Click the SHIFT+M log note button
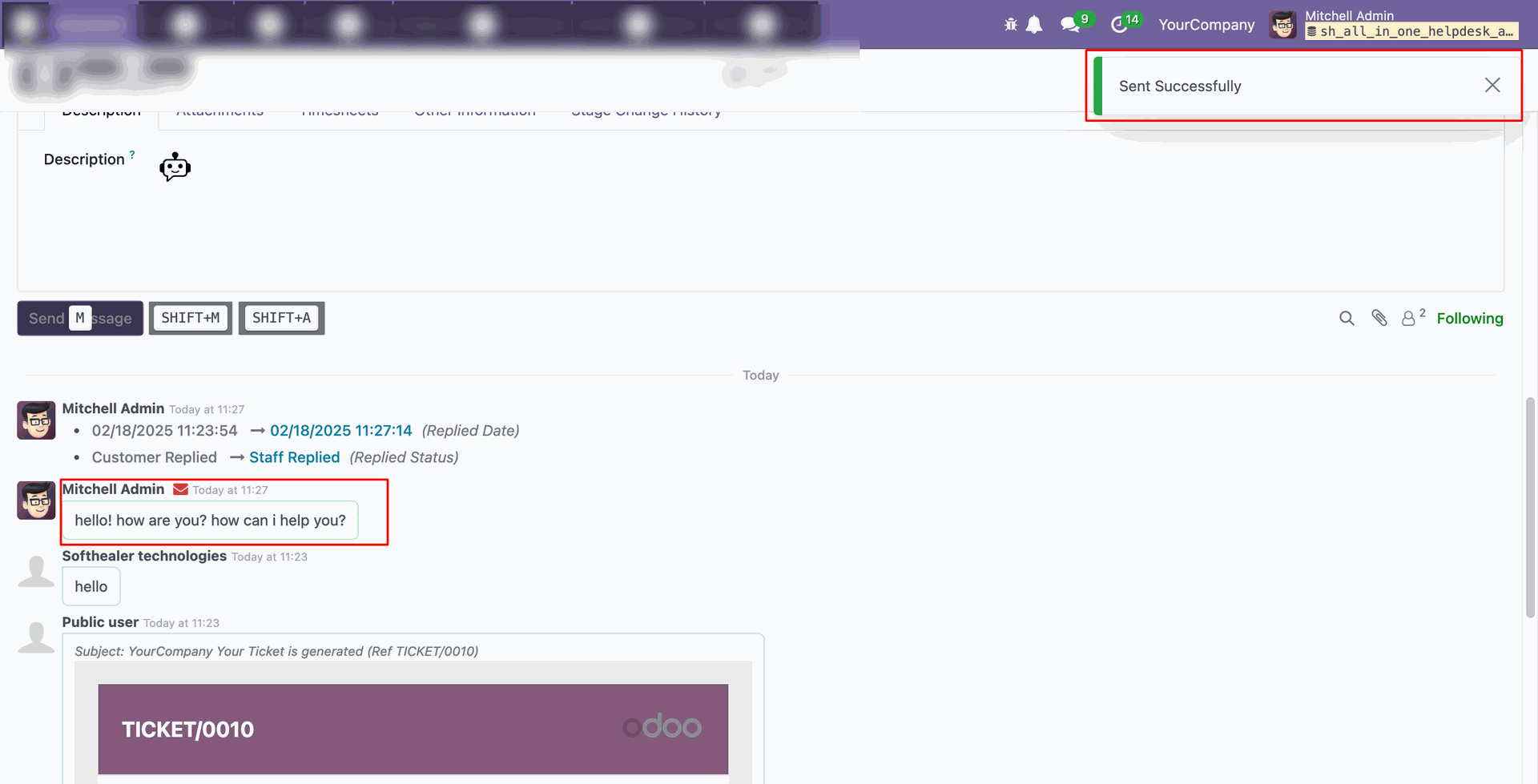Screen dimensions: 1538x784 click(x=191, y=318)
